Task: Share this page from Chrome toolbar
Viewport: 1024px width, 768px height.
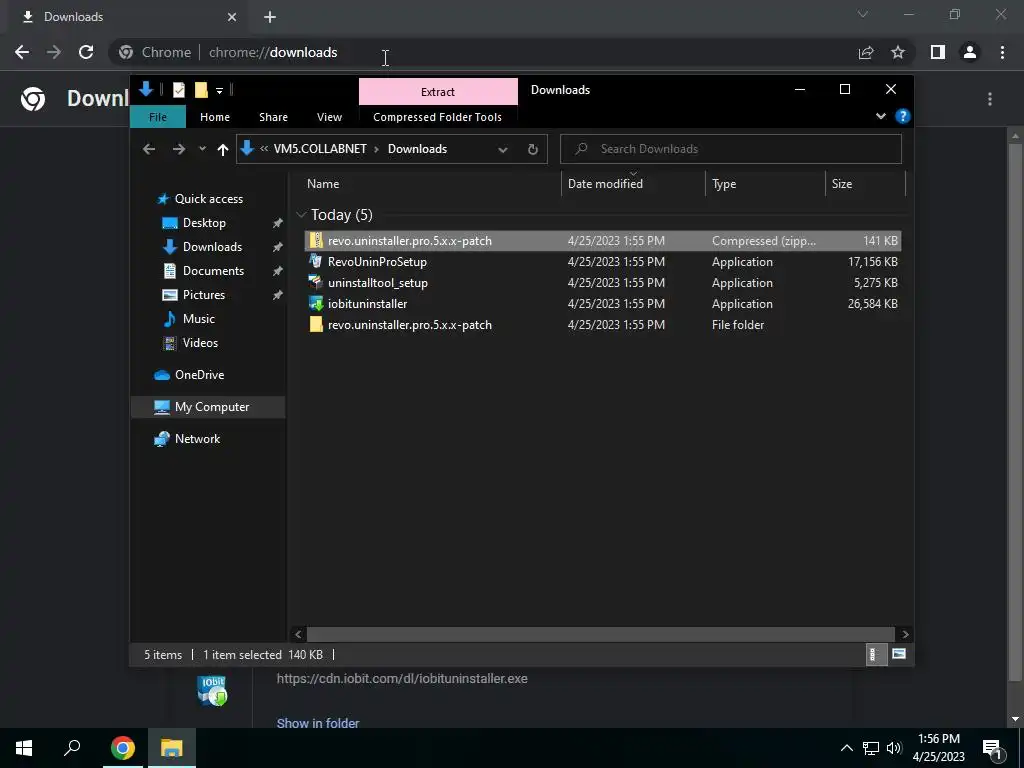Action: (866, 52)
